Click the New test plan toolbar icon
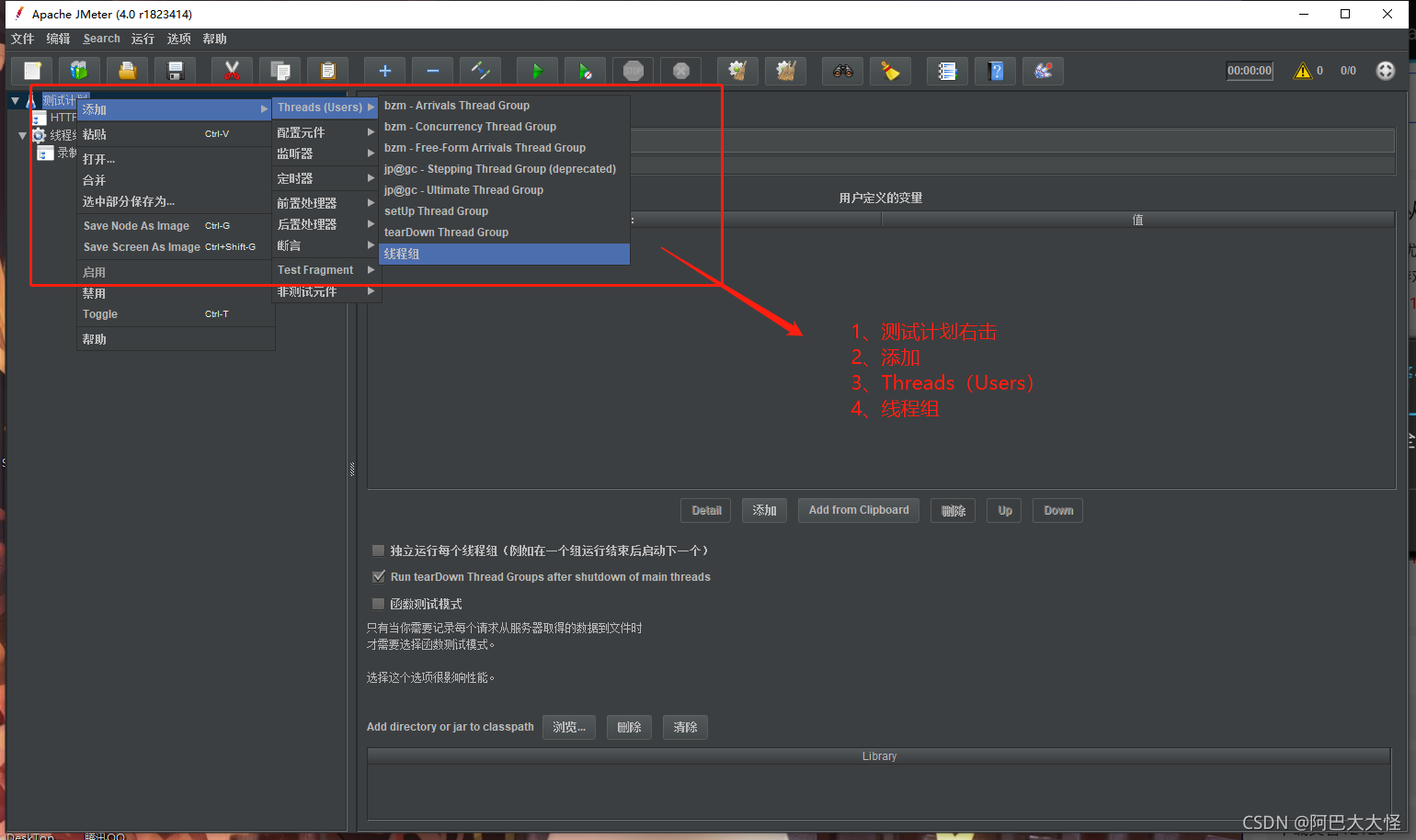The width and height of the screenshot is (1416, 840). 32,71
